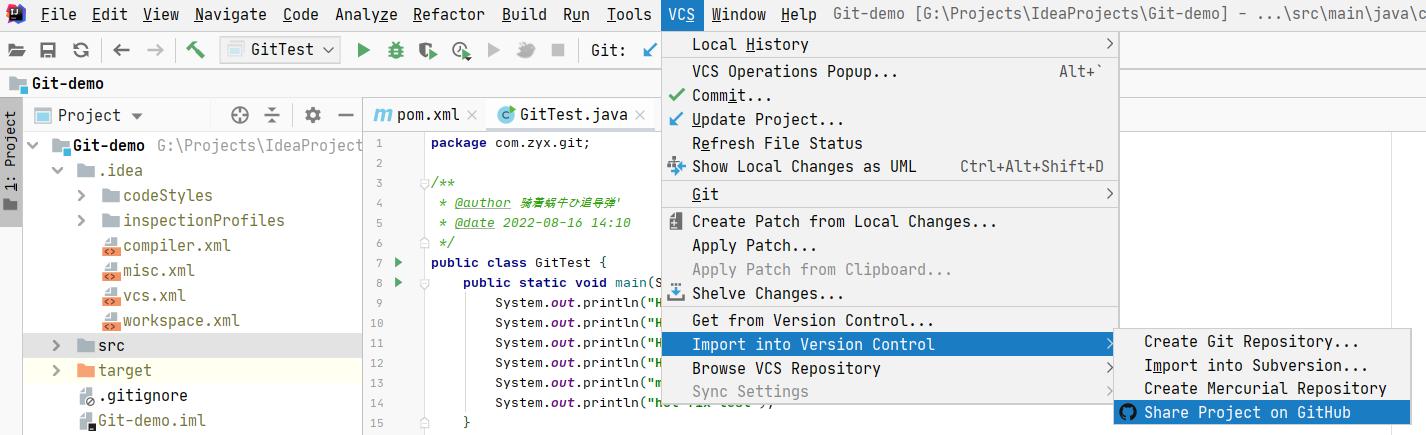This screenshot has width=1426, height=435.
Task: Open the Refactor menu
Action: (x=448, y=14)
